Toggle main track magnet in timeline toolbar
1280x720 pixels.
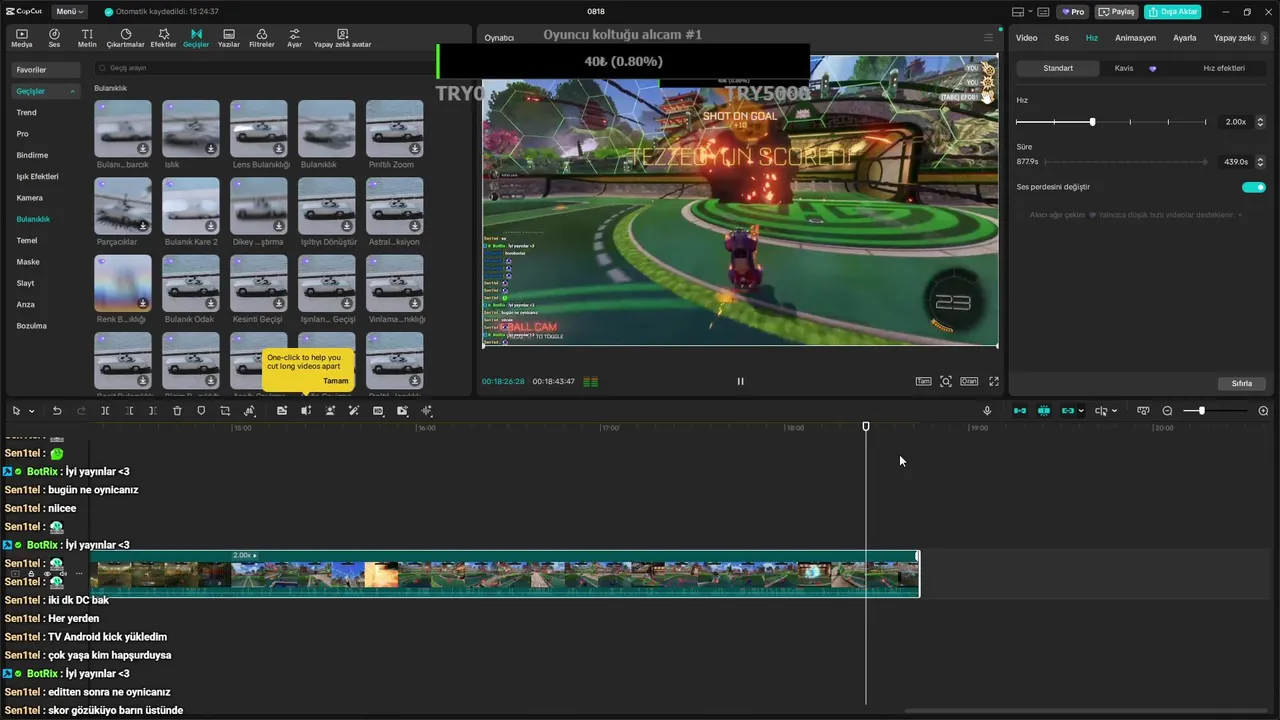pos(1020,411)
